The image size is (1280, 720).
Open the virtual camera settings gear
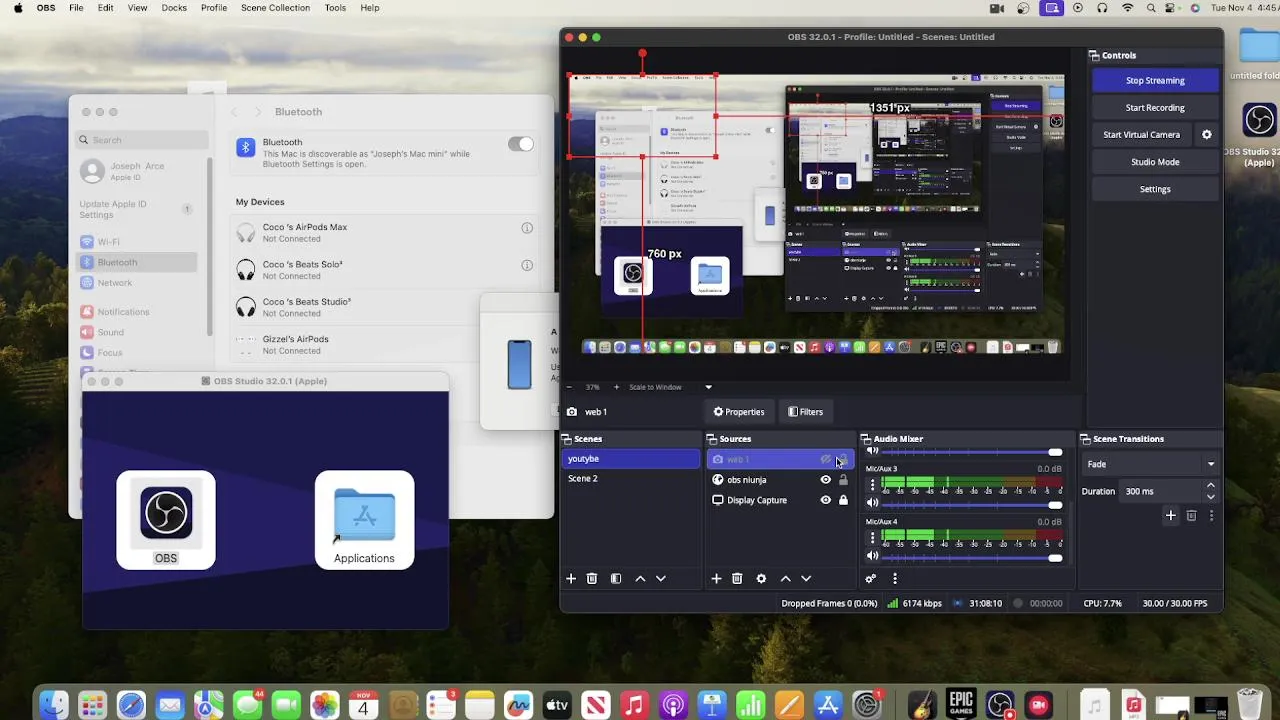point(1206,134)
